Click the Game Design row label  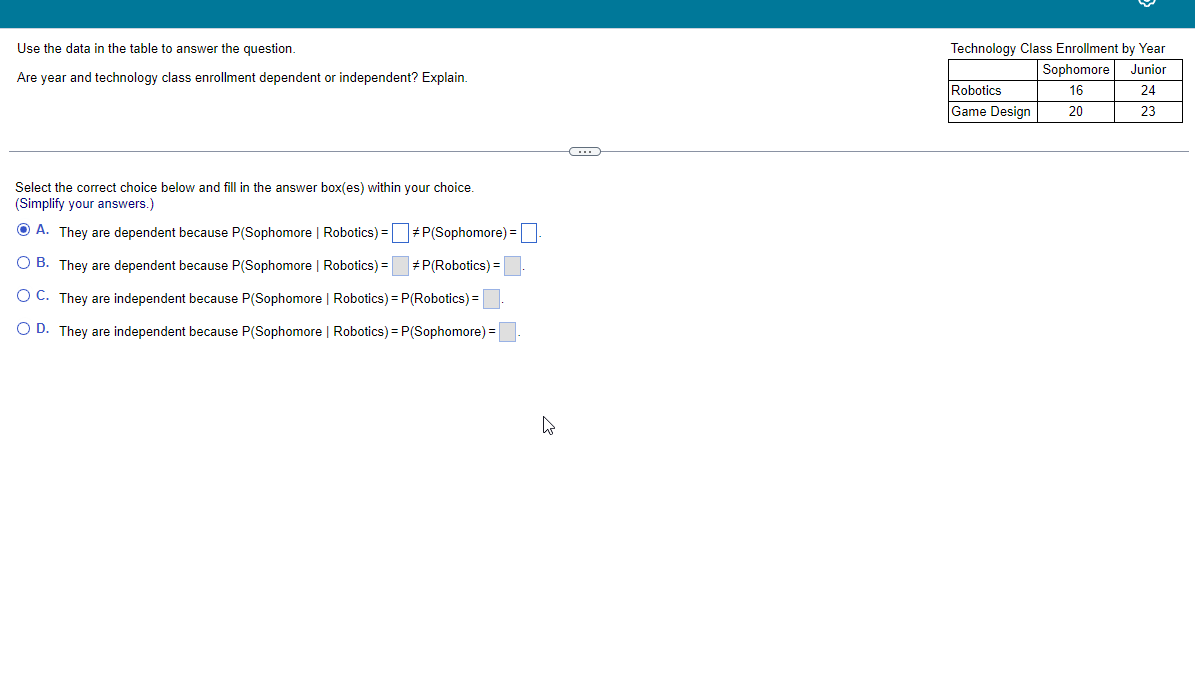tap(991, 111)
